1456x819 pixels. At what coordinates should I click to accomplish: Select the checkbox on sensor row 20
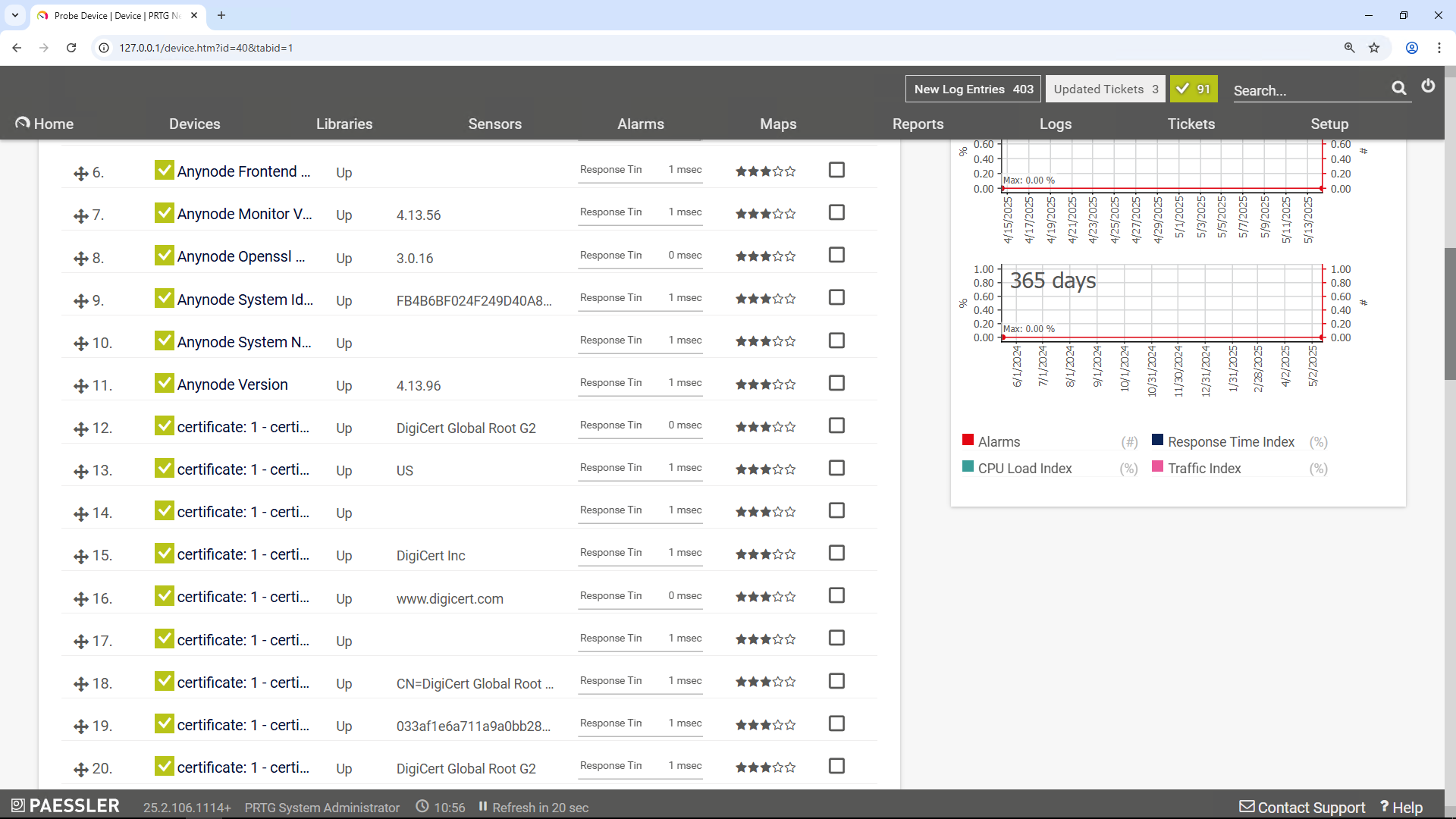pos(836,766)
